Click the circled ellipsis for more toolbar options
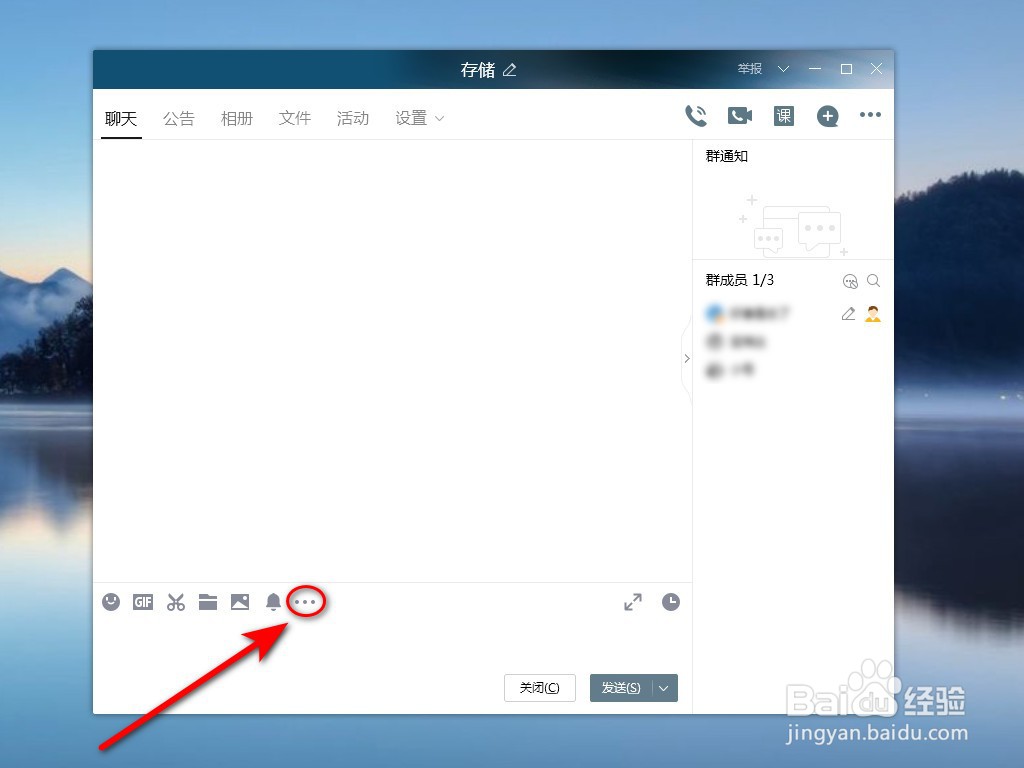 (305, 602)
